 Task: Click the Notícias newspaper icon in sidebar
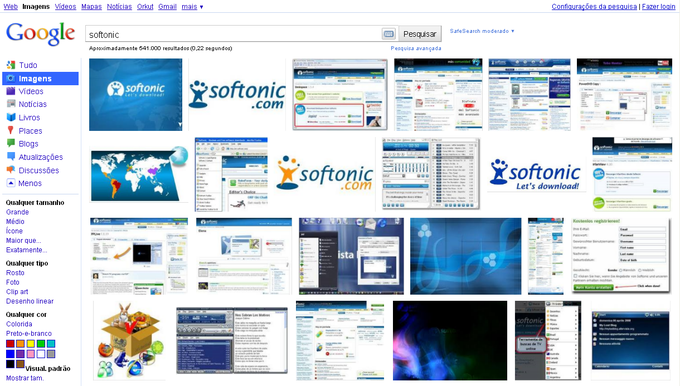point(11,104)
